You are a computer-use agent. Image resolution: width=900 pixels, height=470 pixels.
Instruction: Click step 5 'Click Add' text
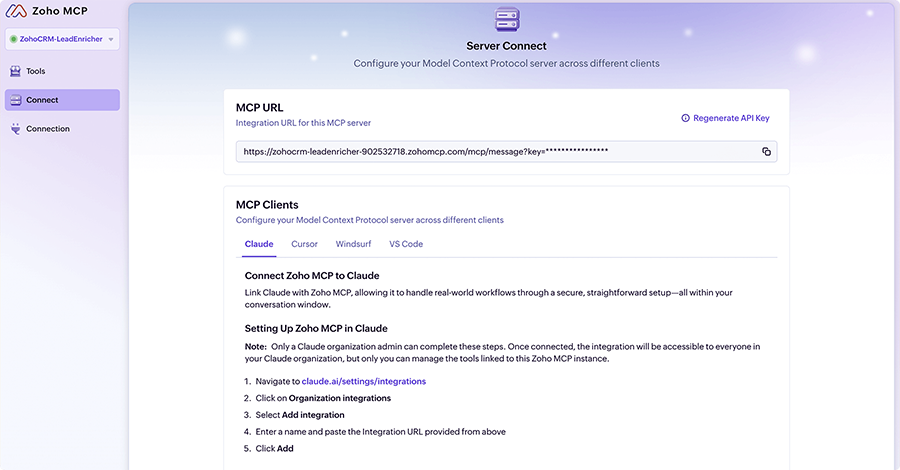[x=274, y=449]
